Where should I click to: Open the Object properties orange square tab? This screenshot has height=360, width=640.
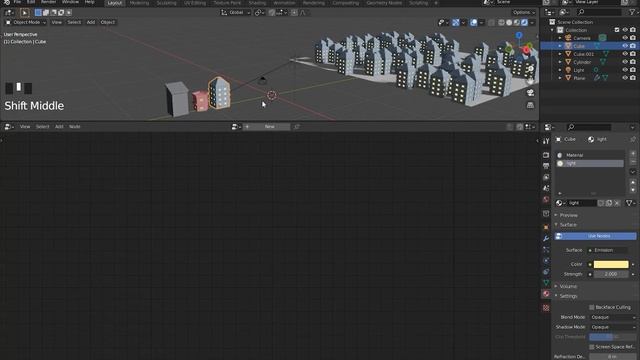pyautogui.click(x=546, y=227)
